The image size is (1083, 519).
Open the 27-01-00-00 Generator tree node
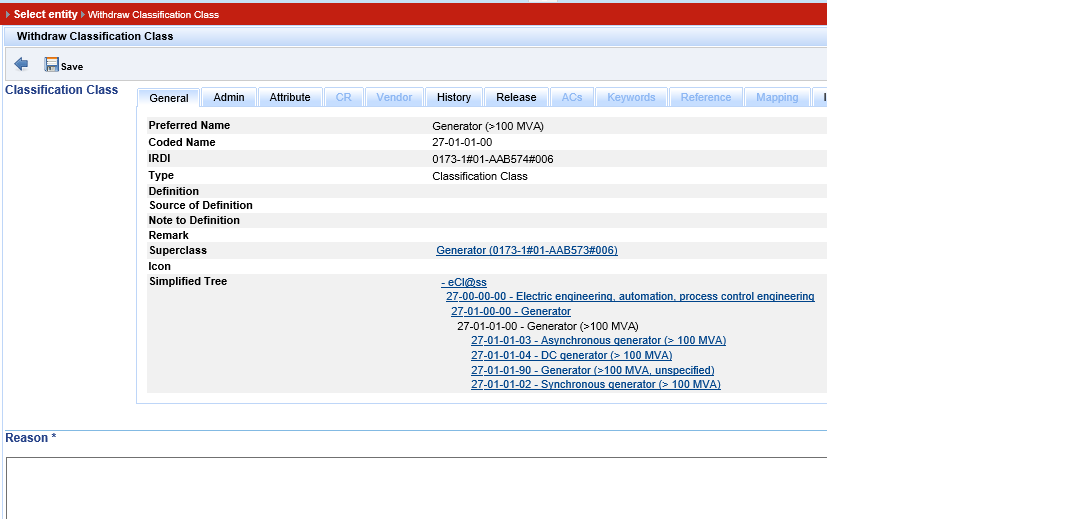510,311
